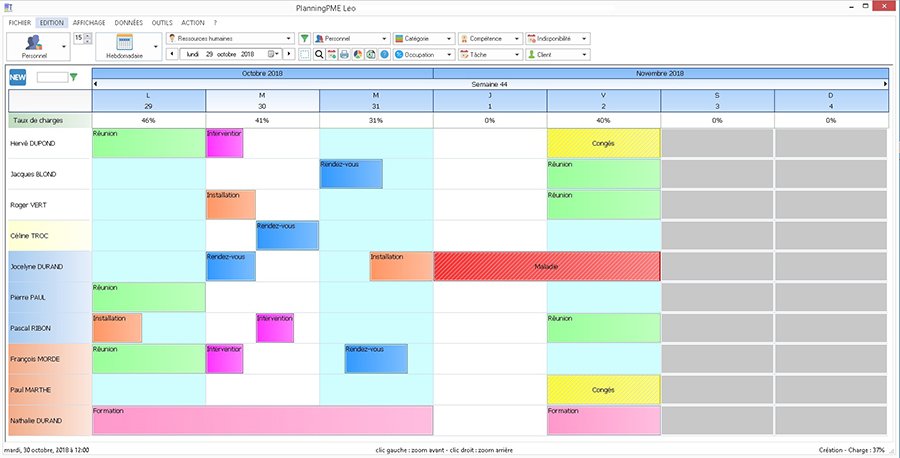
Task: Open the ? help menu
Action: (x=215, y=23)
